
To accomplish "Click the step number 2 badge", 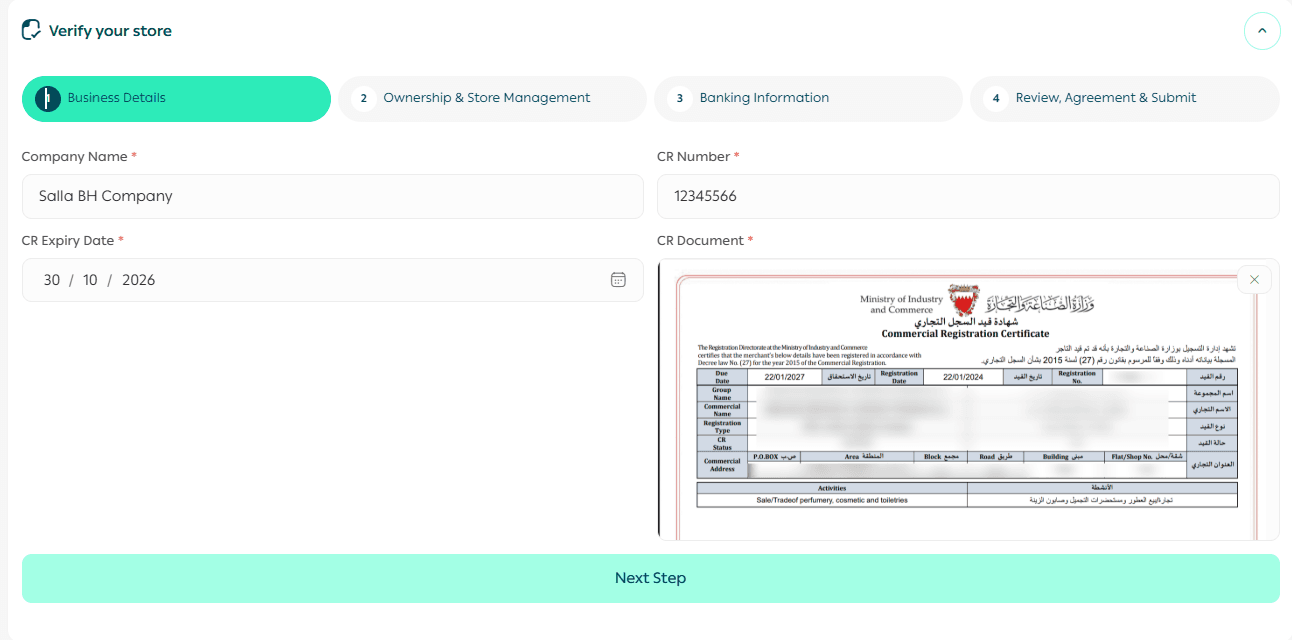I will [363, 98].
